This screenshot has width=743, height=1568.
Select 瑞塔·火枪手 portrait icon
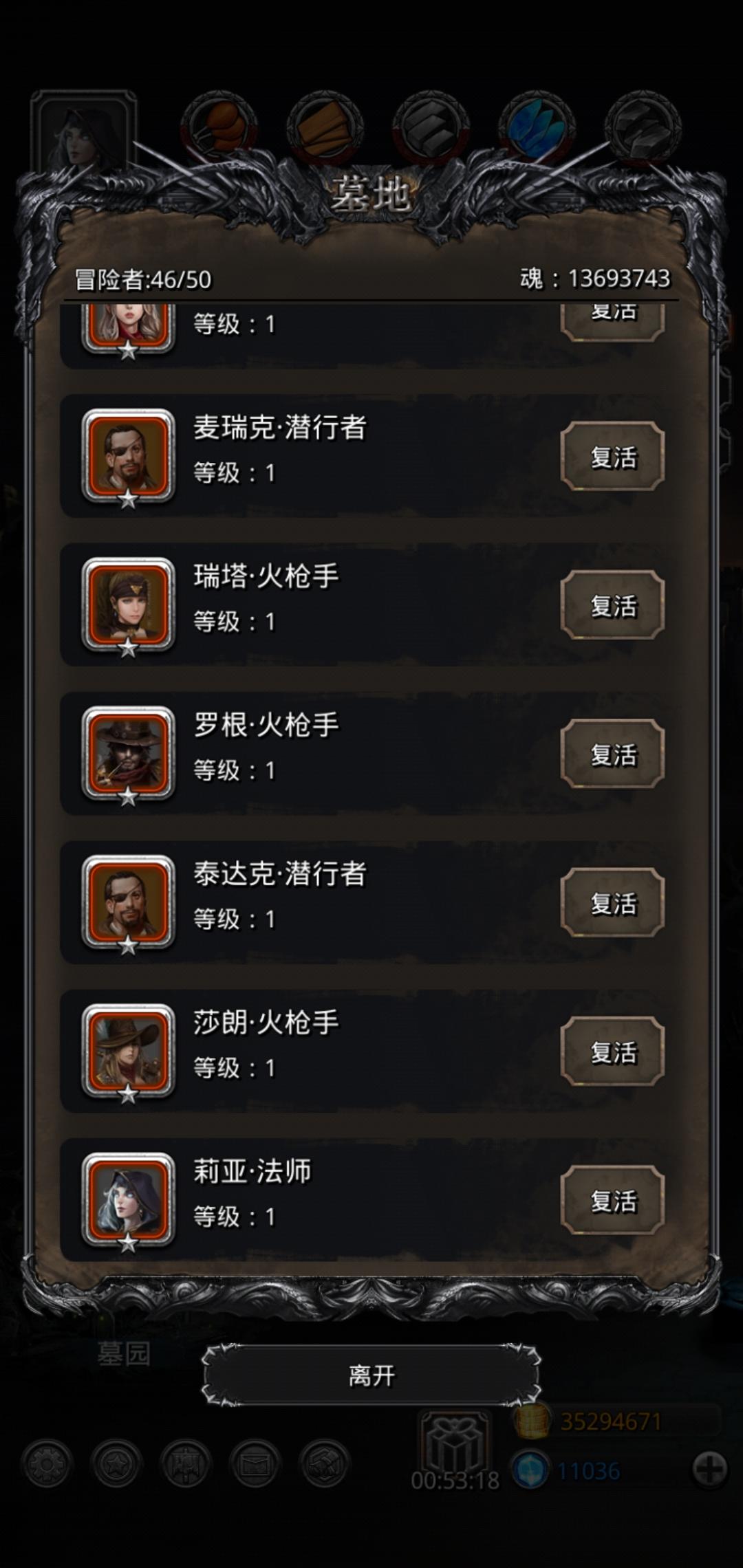tap(128, 605)
